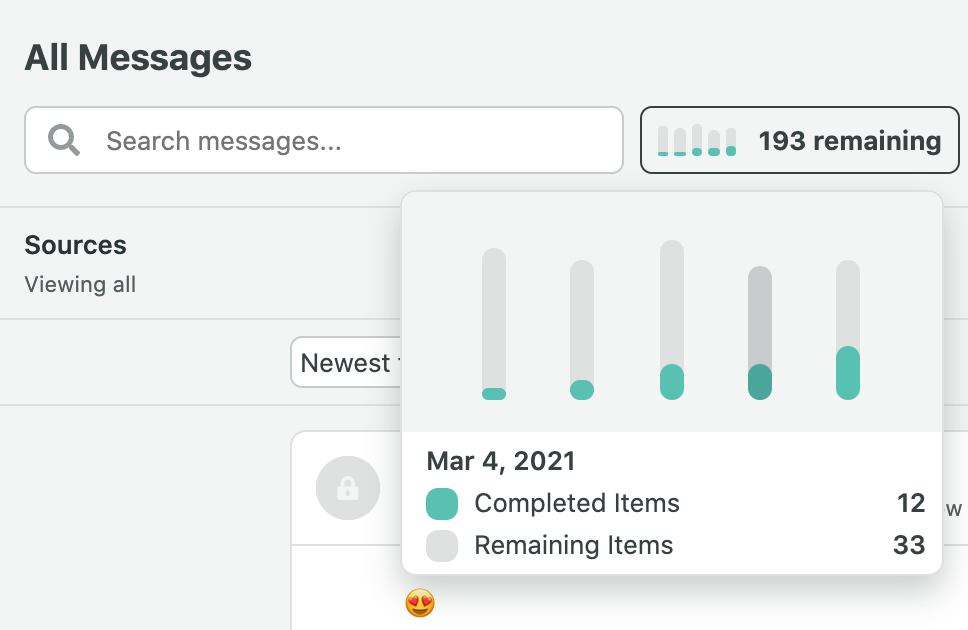This screenshot has height=630, width=968.
Task: Click the Sources heading
Action: point(75,245)
